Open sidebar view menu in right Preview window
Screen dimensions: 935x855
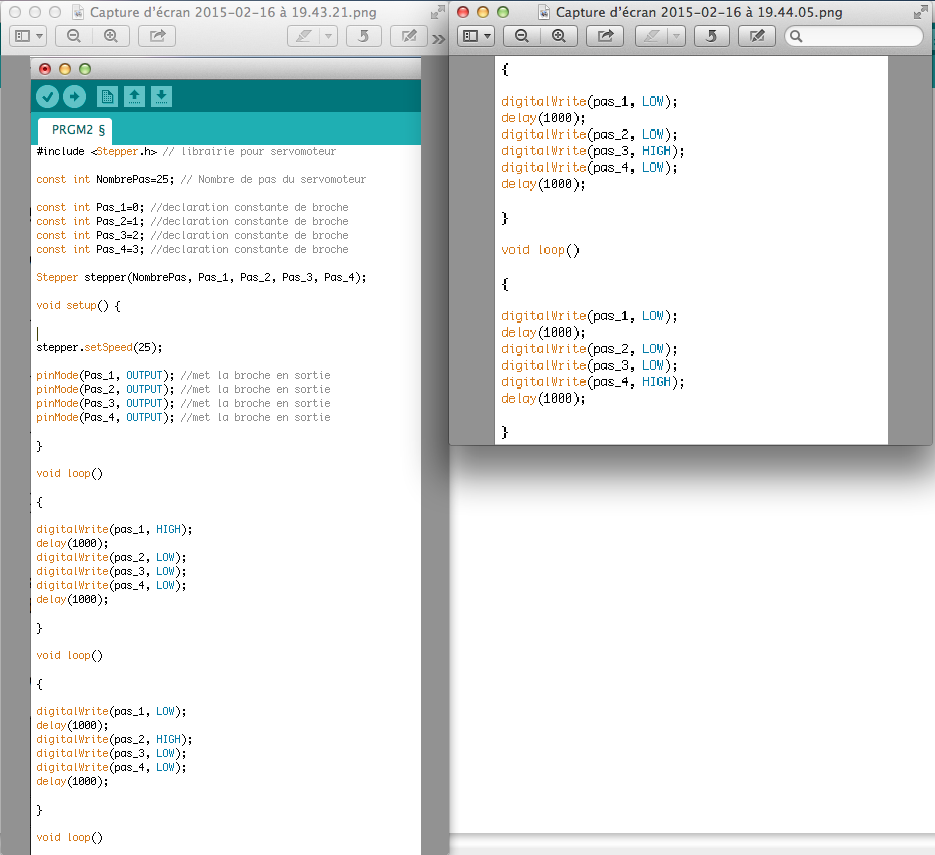[476, 36]
